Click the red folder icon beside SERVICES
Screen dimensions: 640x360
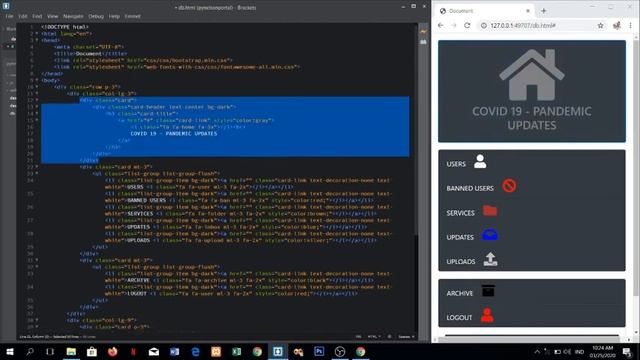pos(490,211)
